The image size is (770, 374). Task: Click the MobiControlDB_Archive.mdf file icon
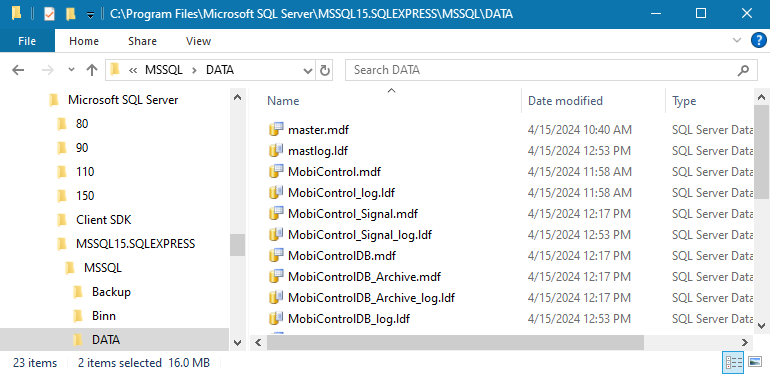coord(276,276)
